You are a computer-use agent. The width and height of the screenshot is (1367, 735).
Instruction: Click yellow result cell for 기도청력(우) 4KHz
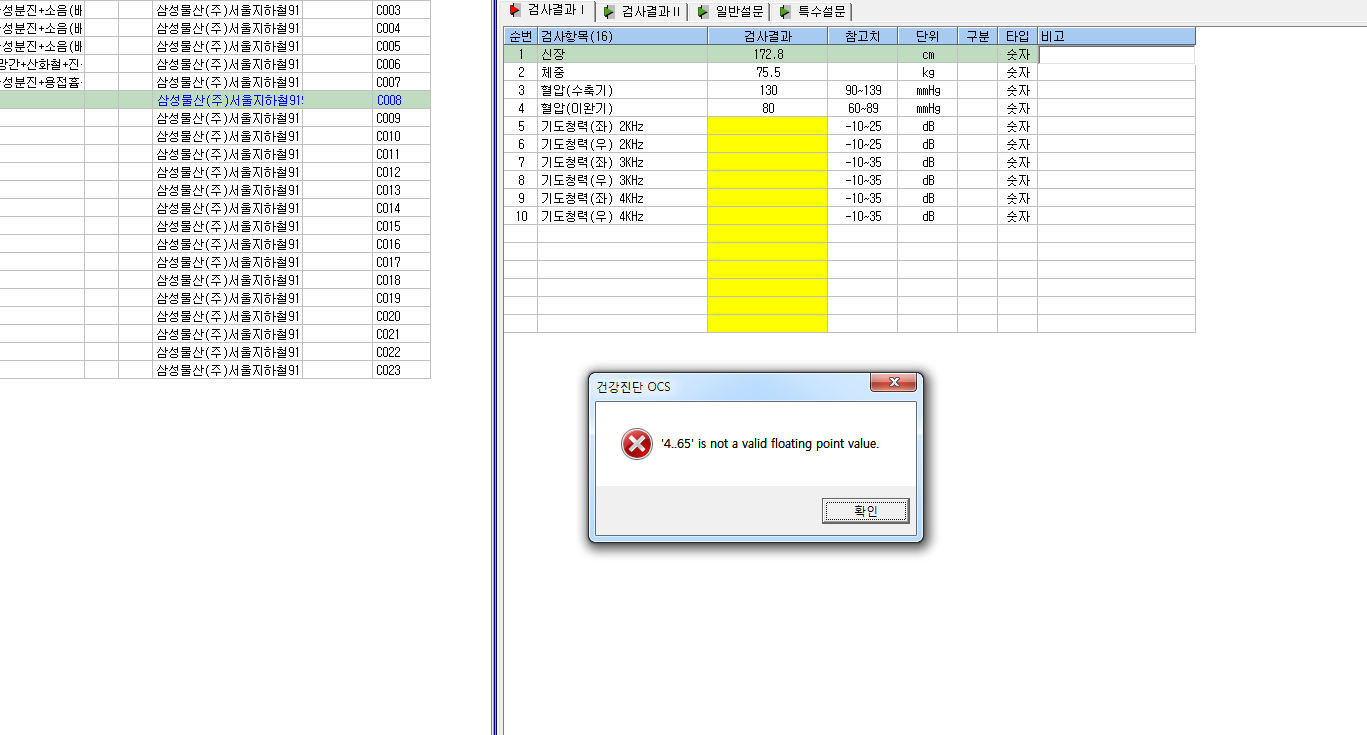(767, 216)
